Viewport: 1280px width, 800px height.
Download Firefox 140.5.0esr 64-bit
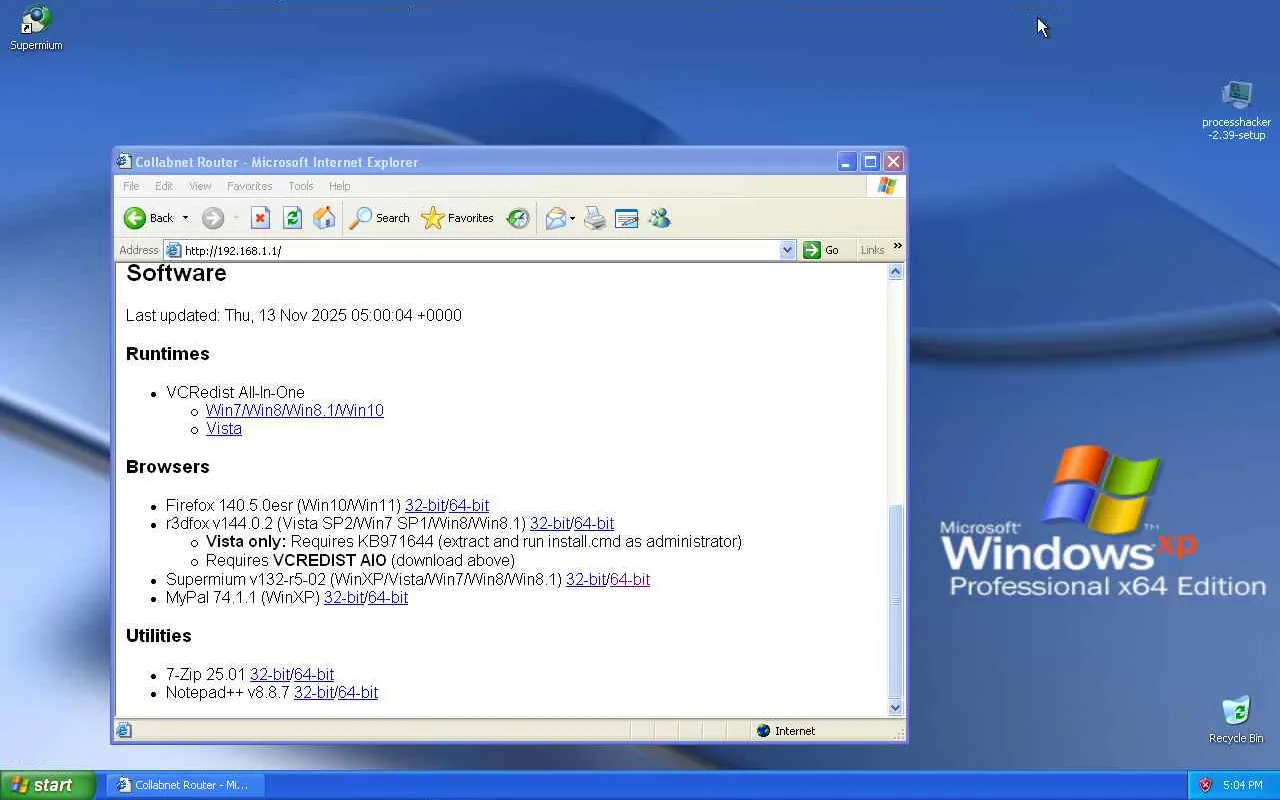click(469, 506)
